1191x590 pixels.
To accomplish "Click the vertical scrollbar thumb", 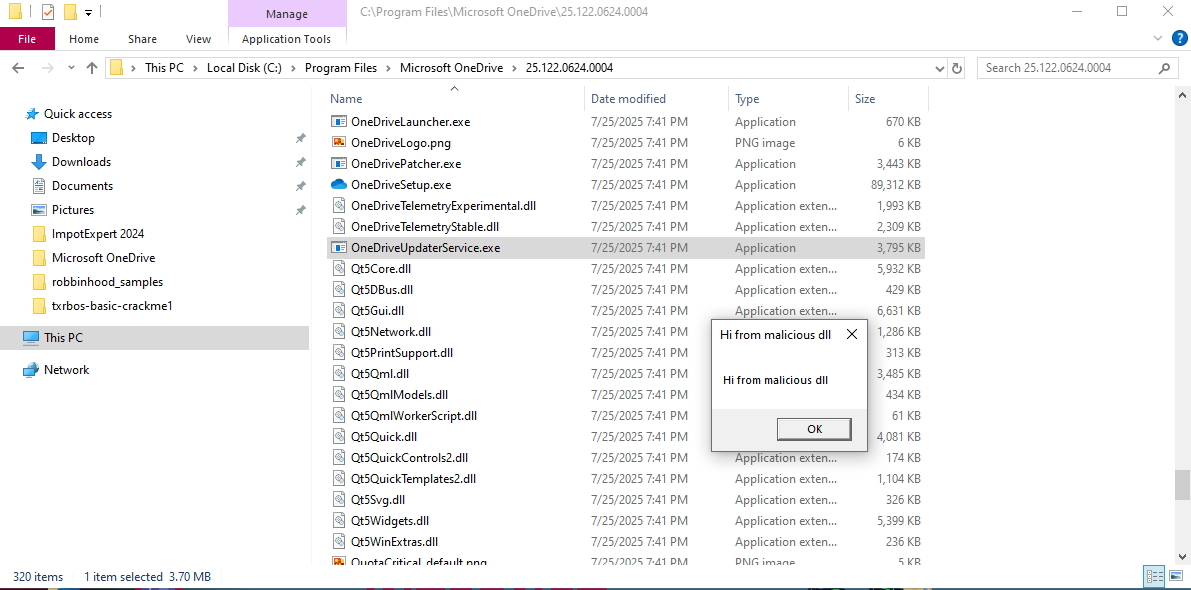I will 1182,485.
